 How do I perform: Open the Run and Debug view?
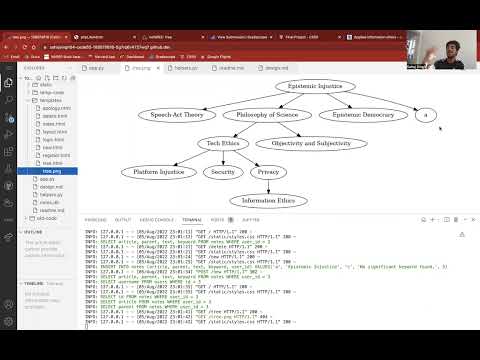pyautogui.click(x=8, y=134)
